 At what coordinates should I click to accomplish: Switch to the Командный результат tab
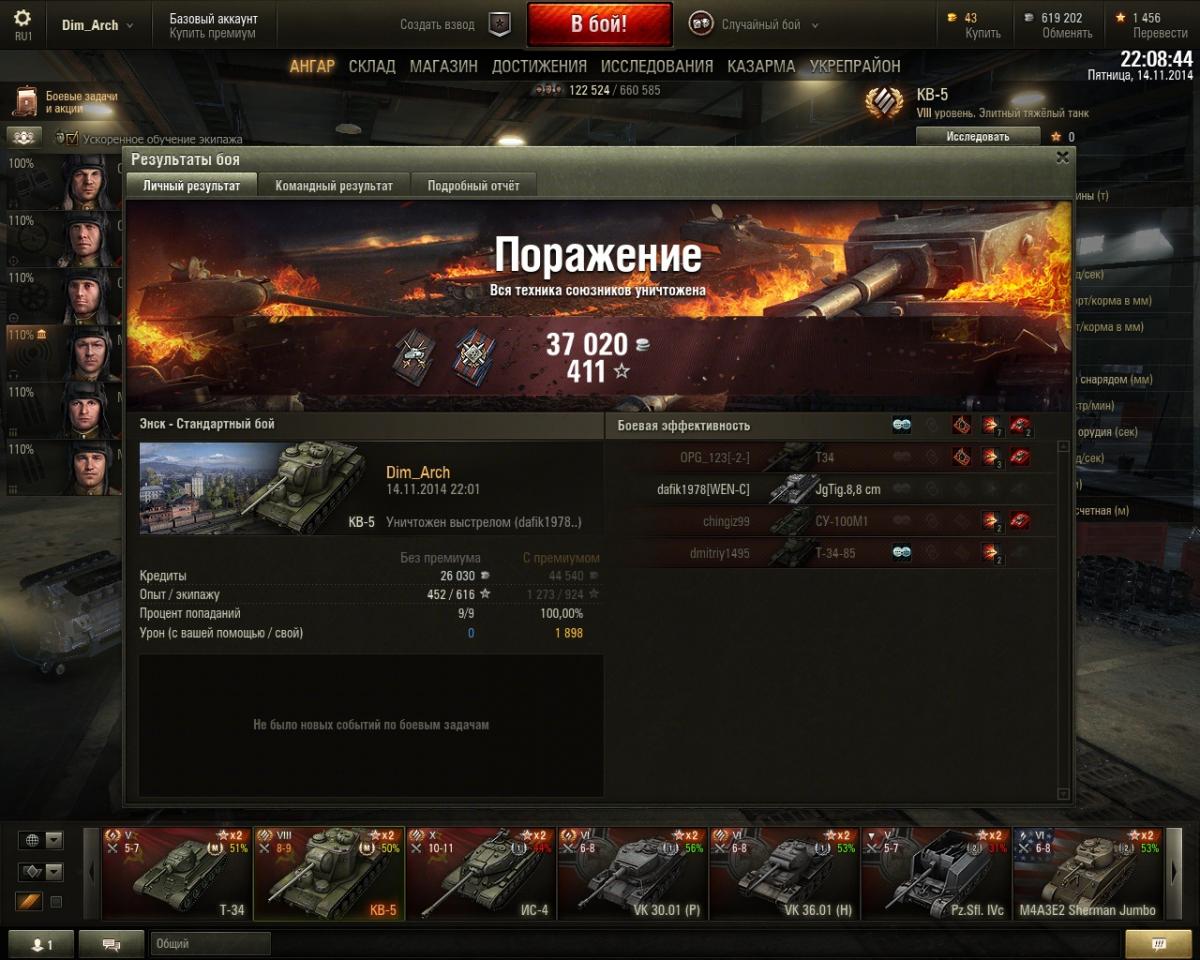tap(334, 185)
